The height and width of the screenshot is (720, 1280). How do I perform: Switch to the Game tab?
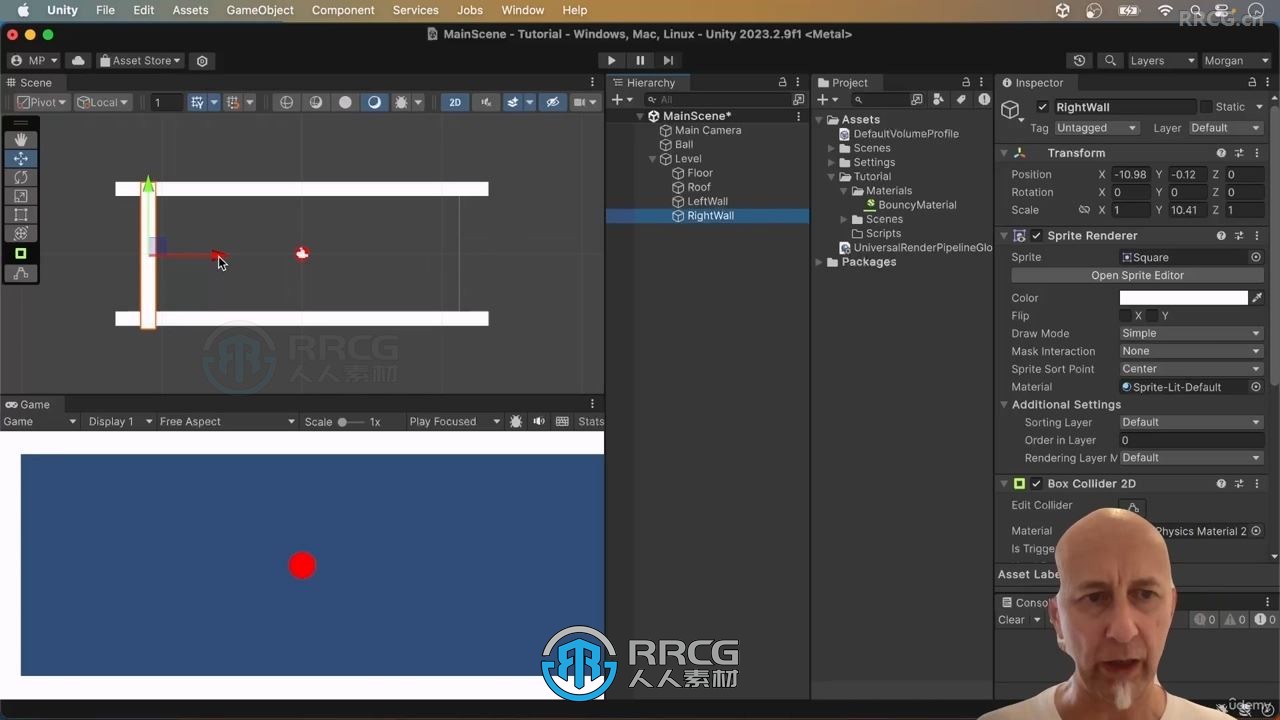click(x=27, y=405)
